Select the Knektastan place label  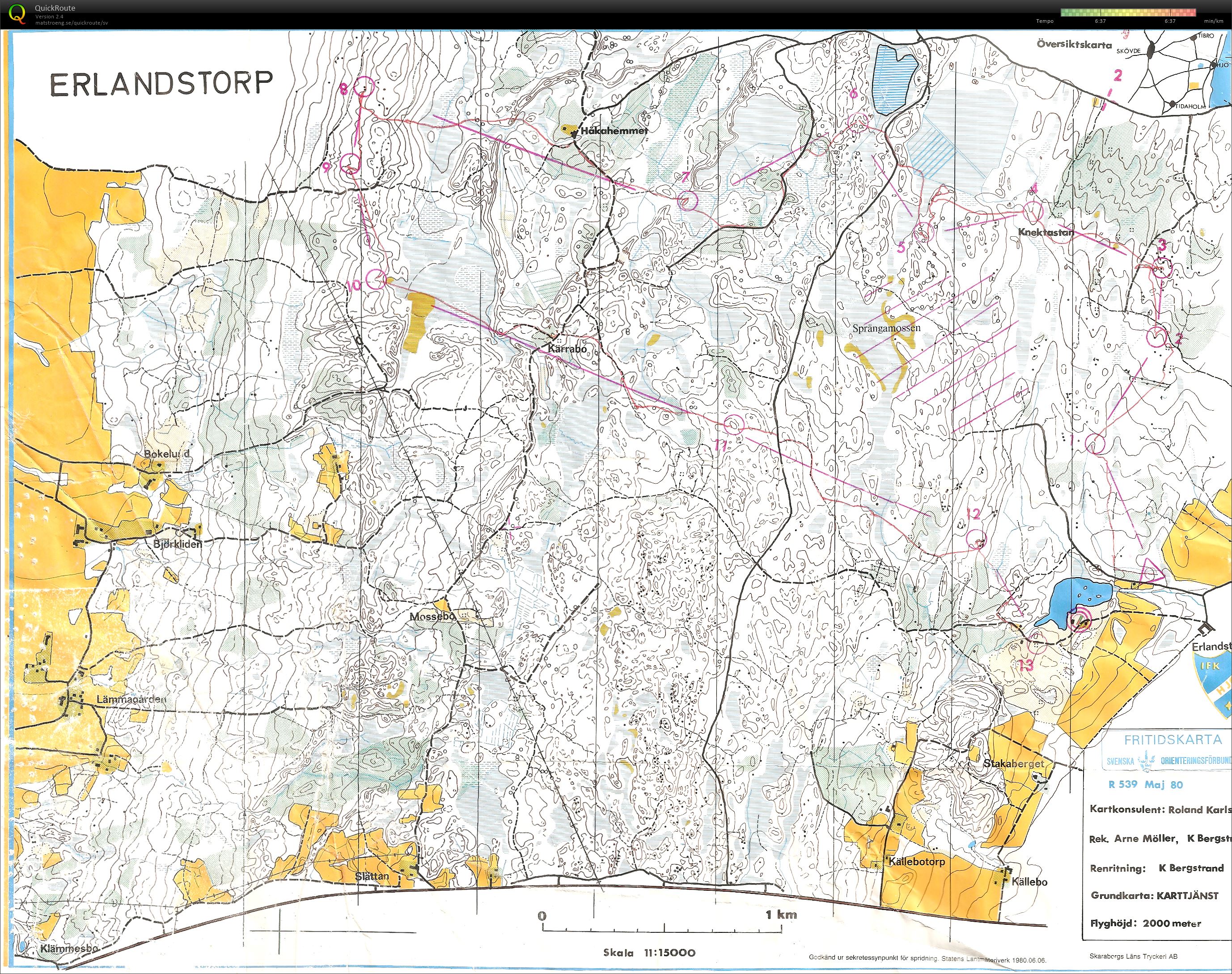1046,232
